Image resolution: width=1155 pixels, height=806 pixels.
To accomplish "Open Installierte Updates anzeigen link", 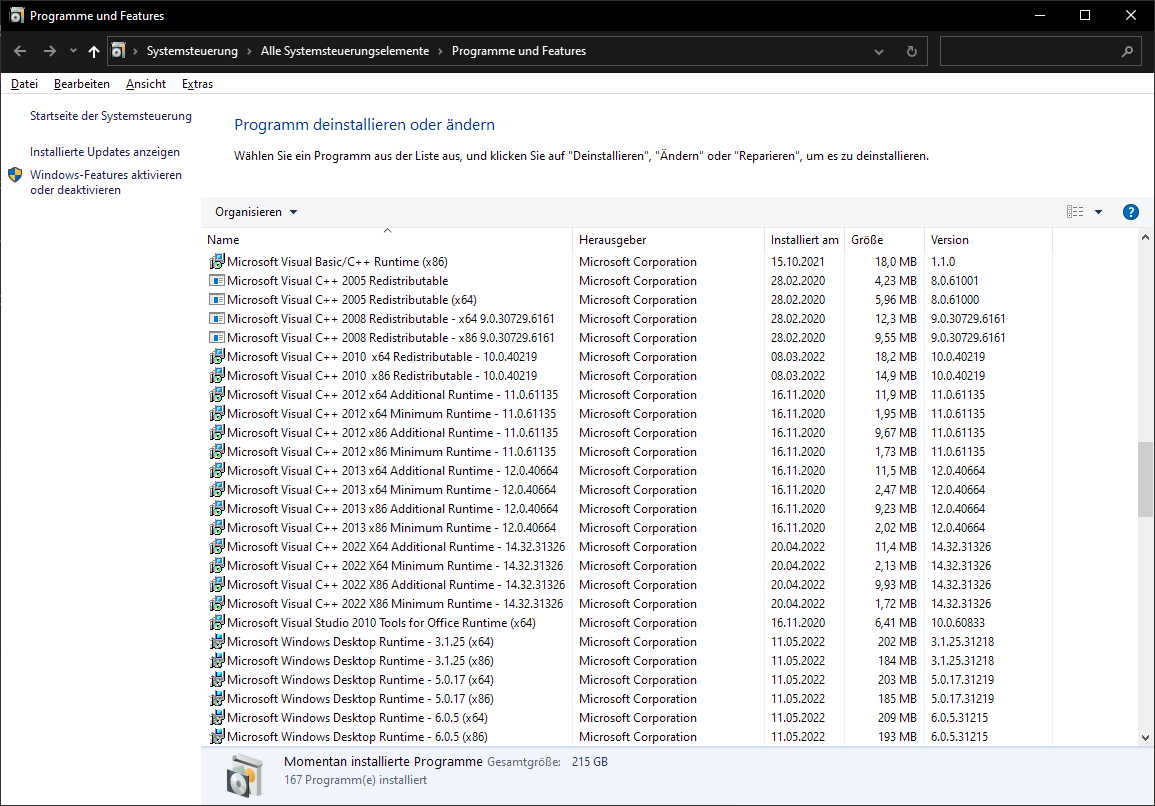I will coord(105,152).
